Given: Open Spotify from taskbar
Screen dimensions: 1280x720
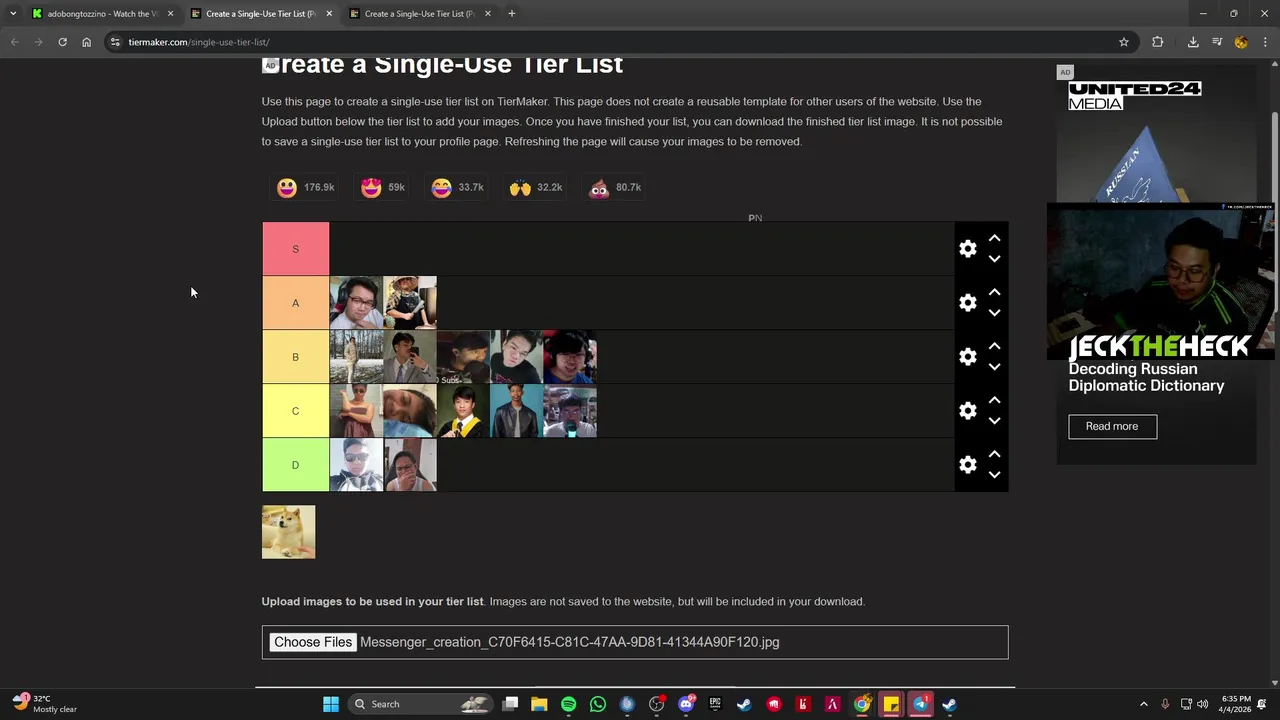Looking at the screenshot, I should tap(568, 704).
